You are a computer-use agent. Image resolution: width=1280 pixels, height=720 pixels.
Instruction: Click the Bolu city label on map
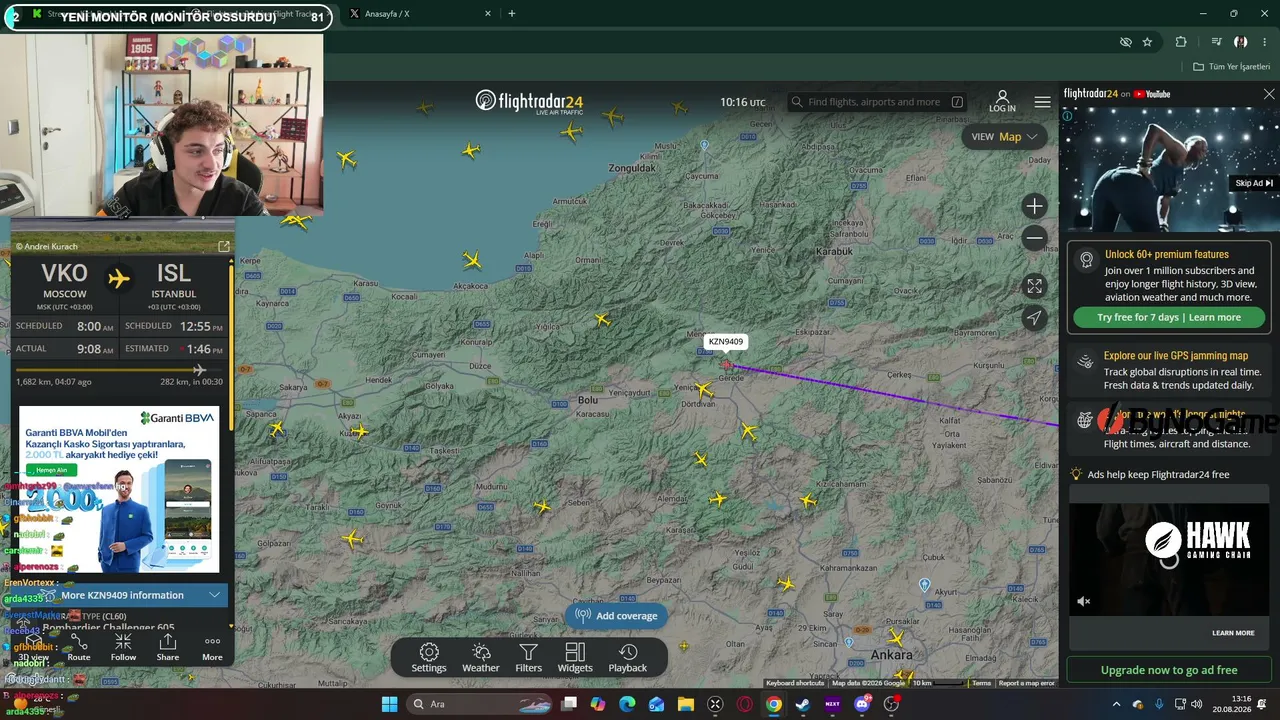588,400
